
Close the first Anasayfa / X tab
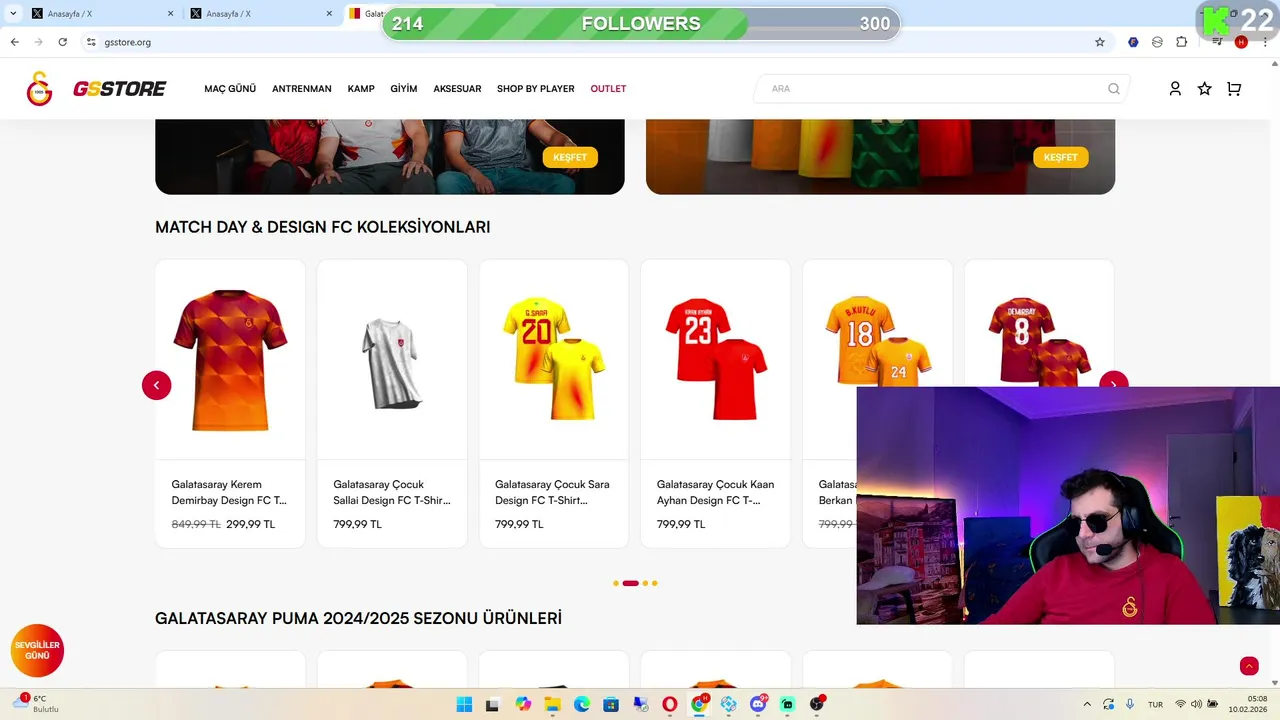click(x=170, y=14)
